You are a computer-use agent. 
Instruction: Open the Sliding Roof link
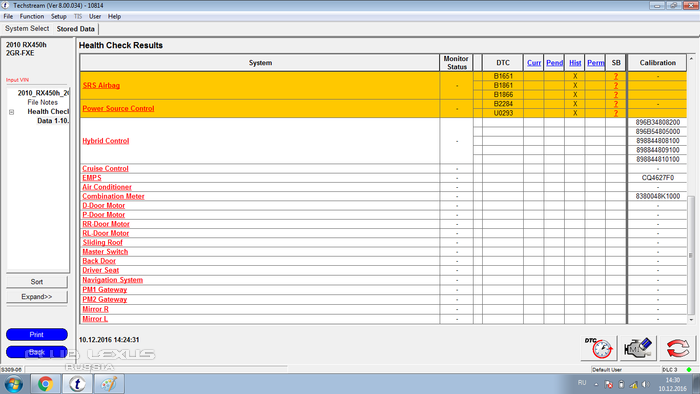(x=102, y=243)
